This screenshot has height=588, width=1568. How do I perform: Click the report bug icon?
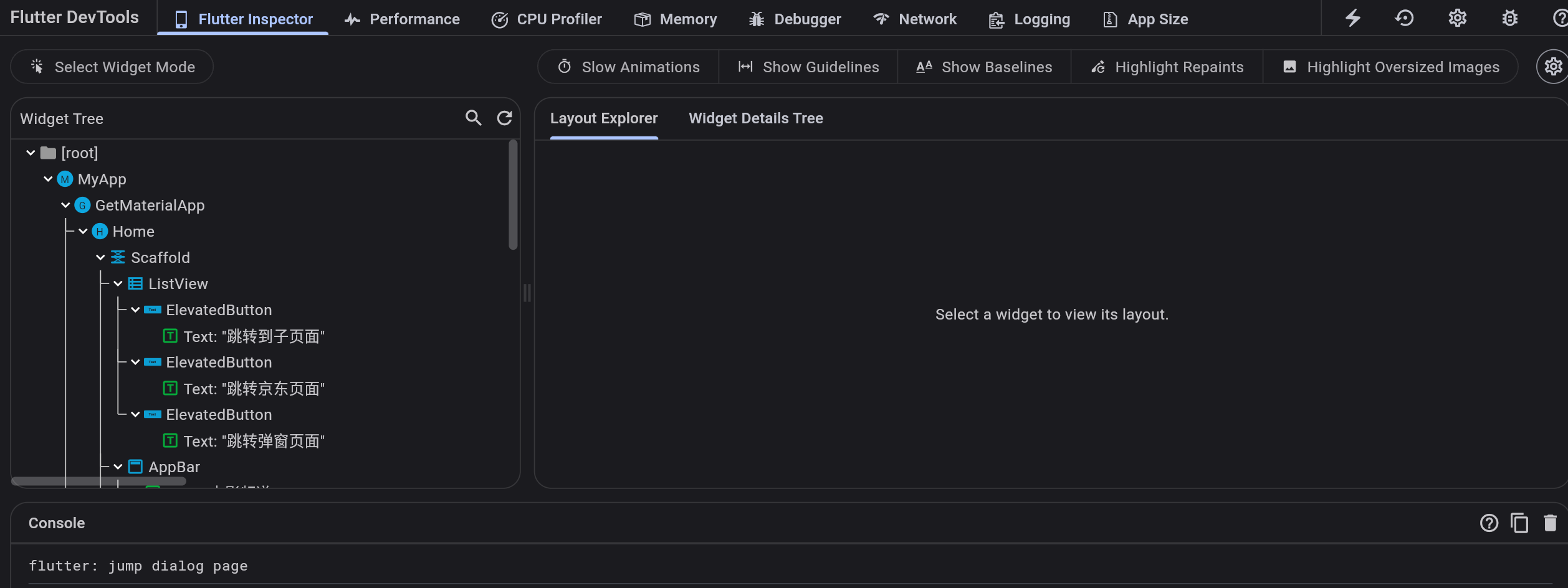click(1509, 18)
